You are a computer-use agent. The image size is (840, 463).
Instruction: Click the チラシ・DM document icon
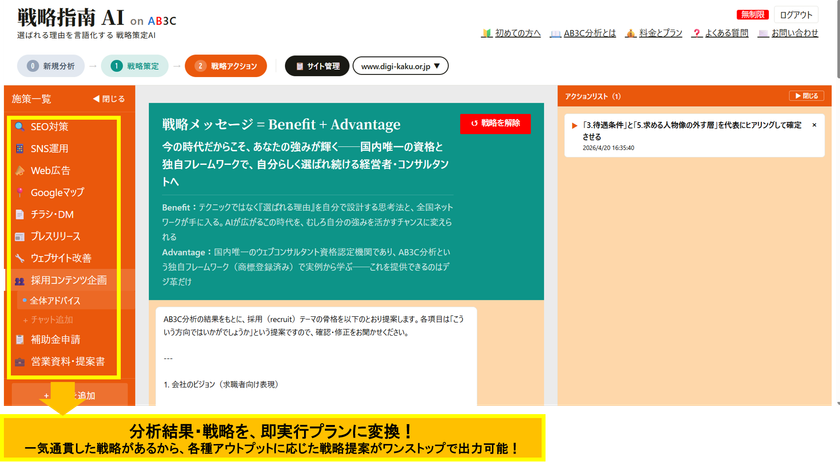click(20, 214)
